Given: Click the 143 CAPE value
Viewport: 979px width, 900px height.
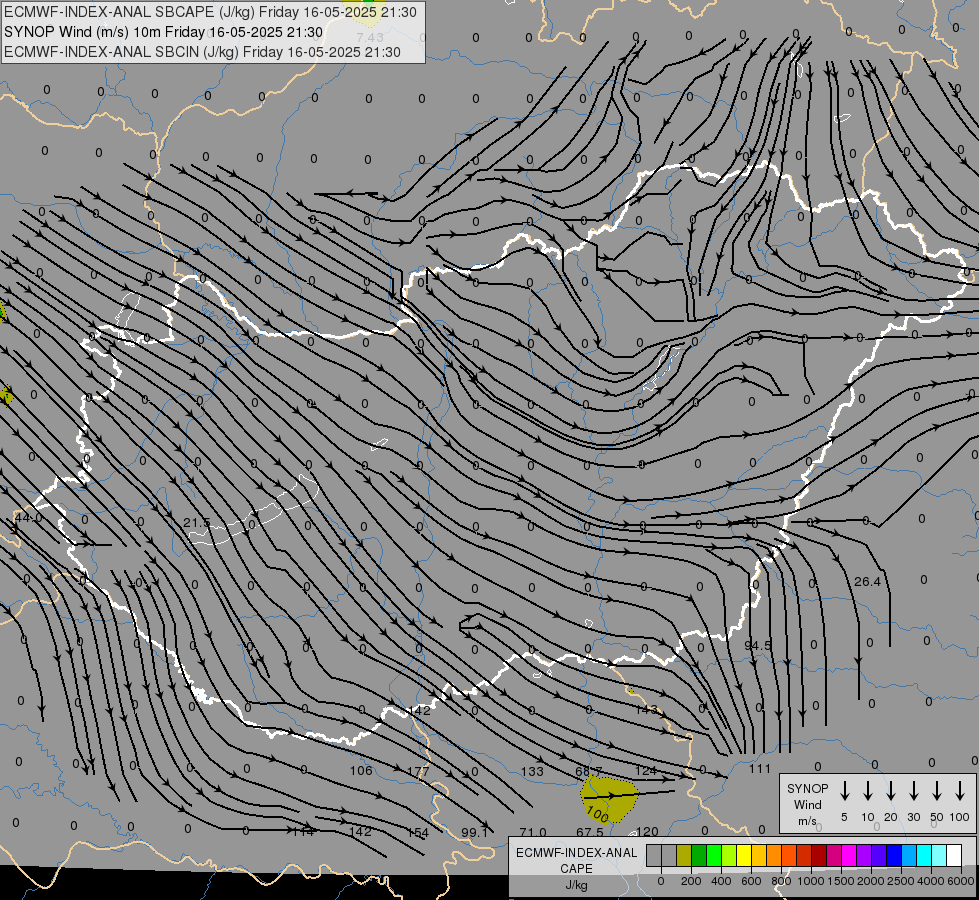Looking at the screenshot, I should 647,710.
